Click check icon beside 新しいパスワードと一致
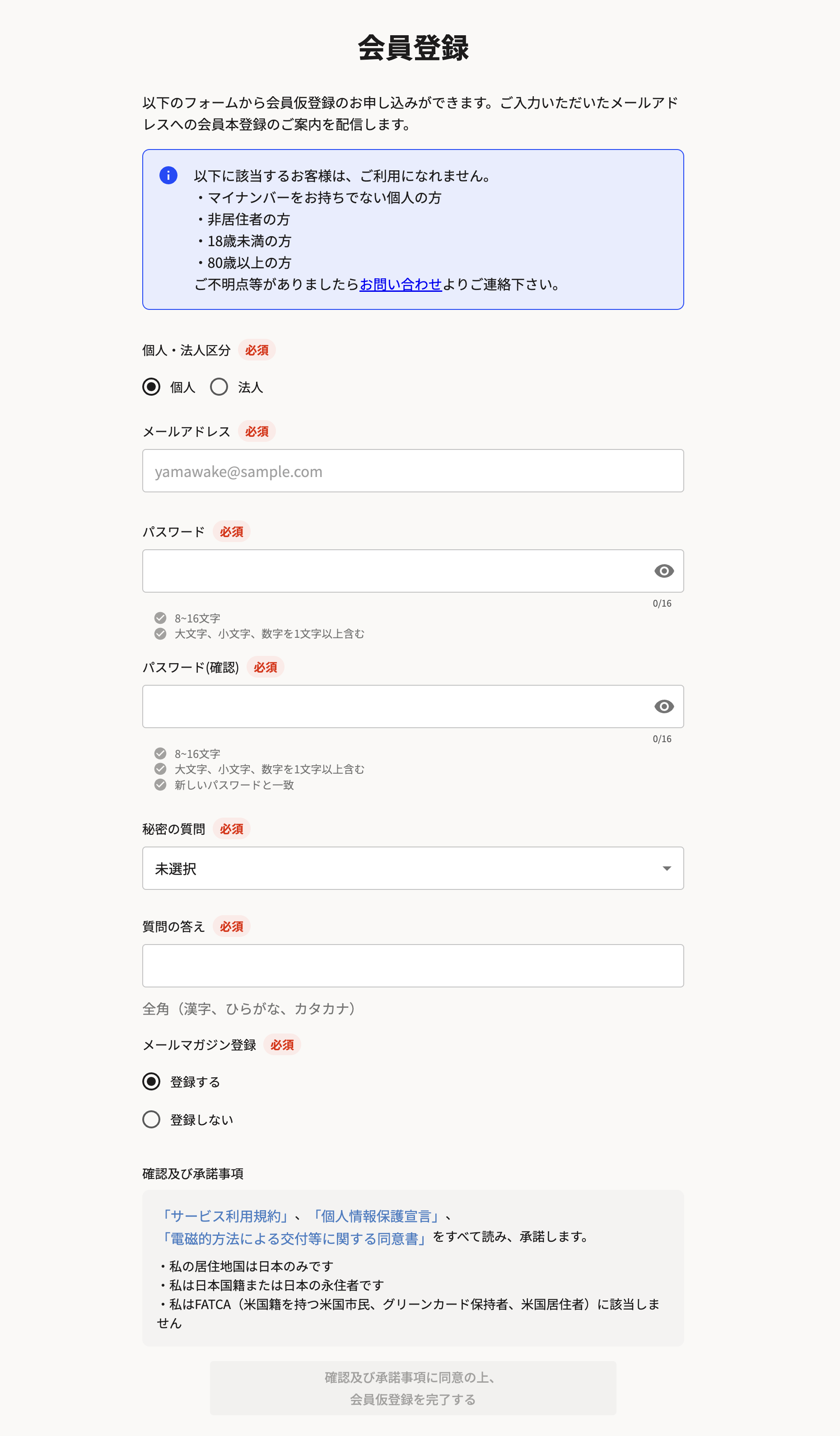 (x=161, y=785)
